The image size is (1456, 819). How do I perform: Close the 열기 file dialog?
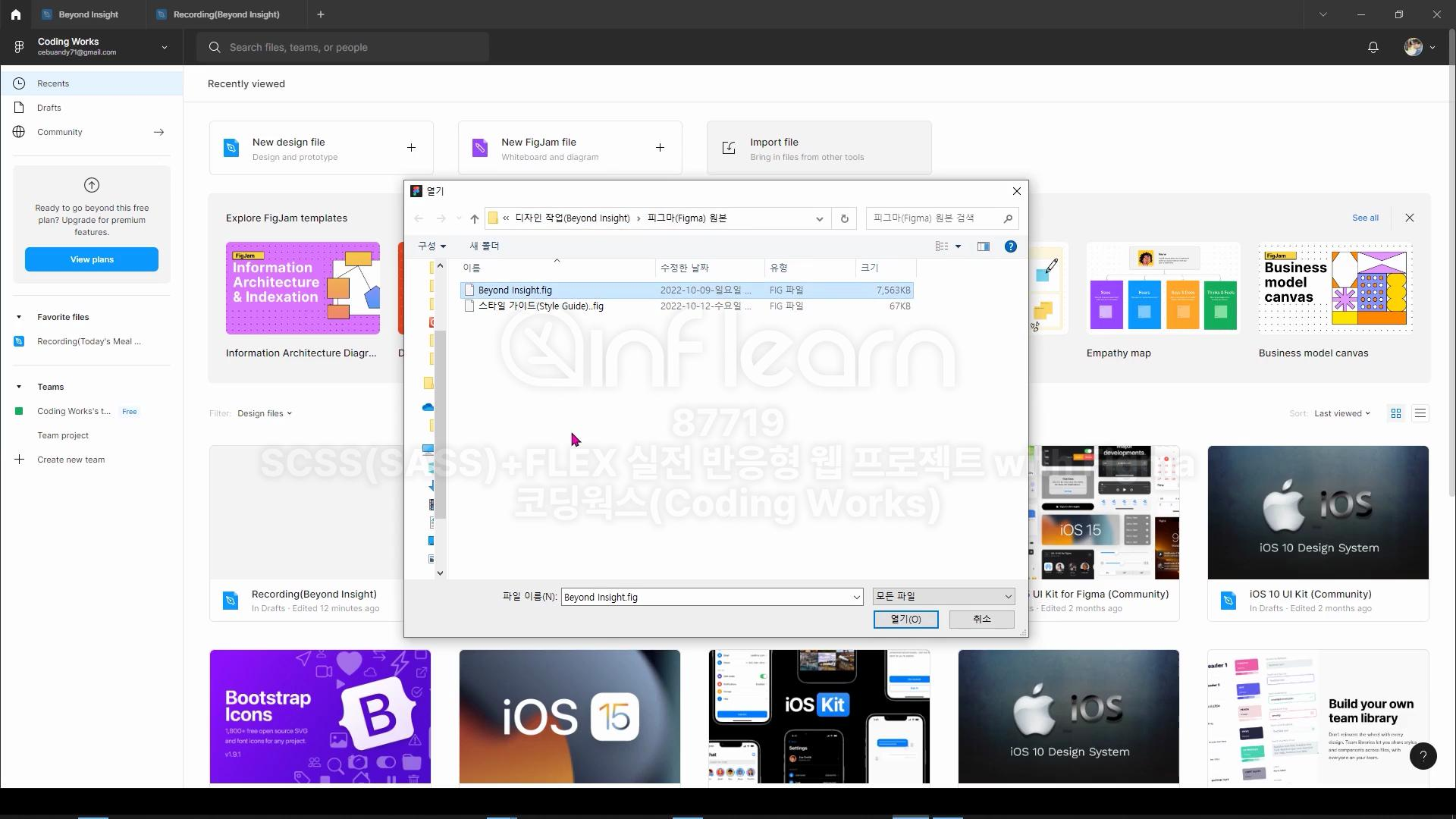pos(1017,191)
